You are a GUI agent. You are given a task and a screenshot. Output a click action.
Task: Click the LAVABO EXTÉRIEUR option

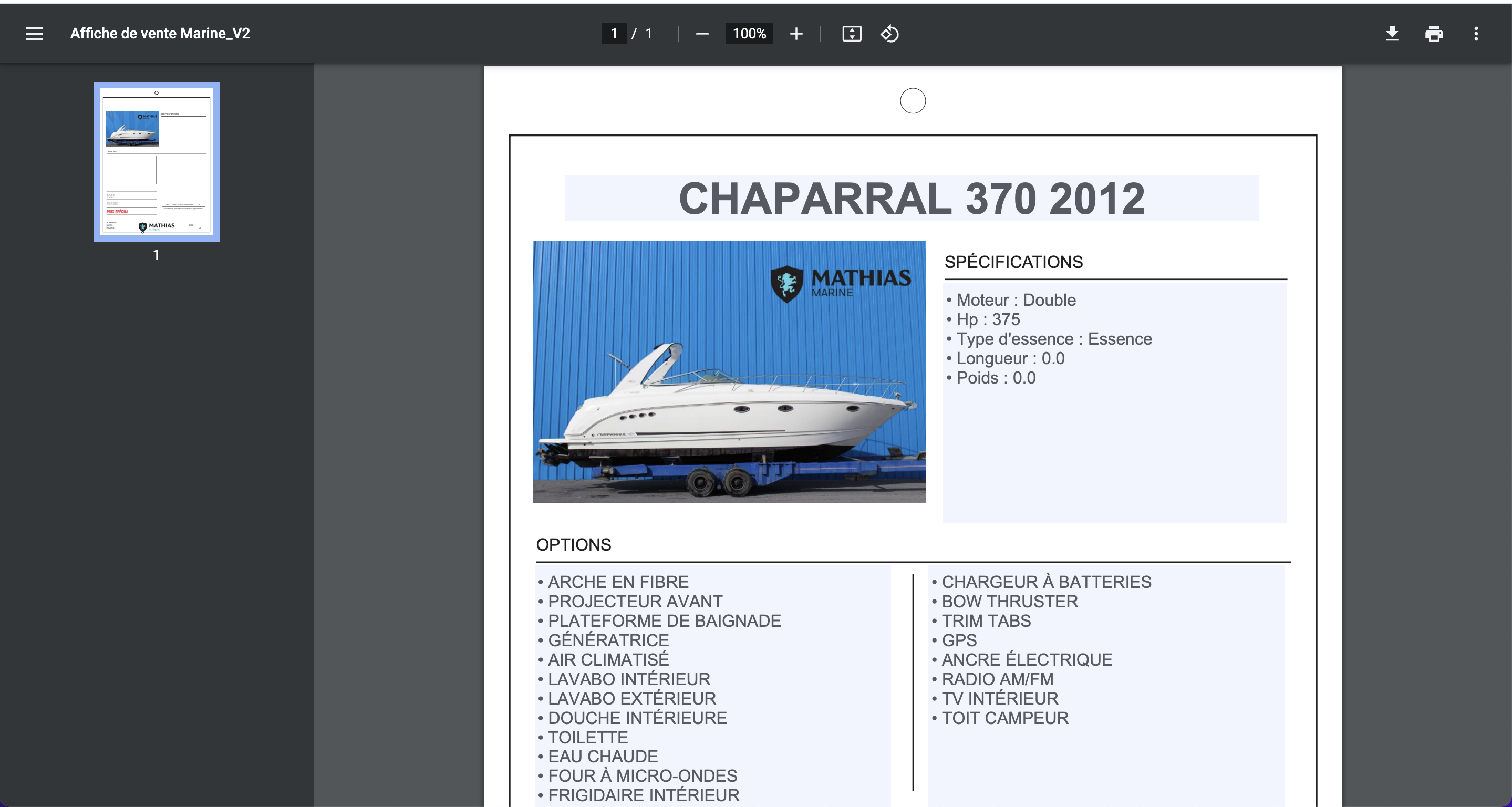627,698
